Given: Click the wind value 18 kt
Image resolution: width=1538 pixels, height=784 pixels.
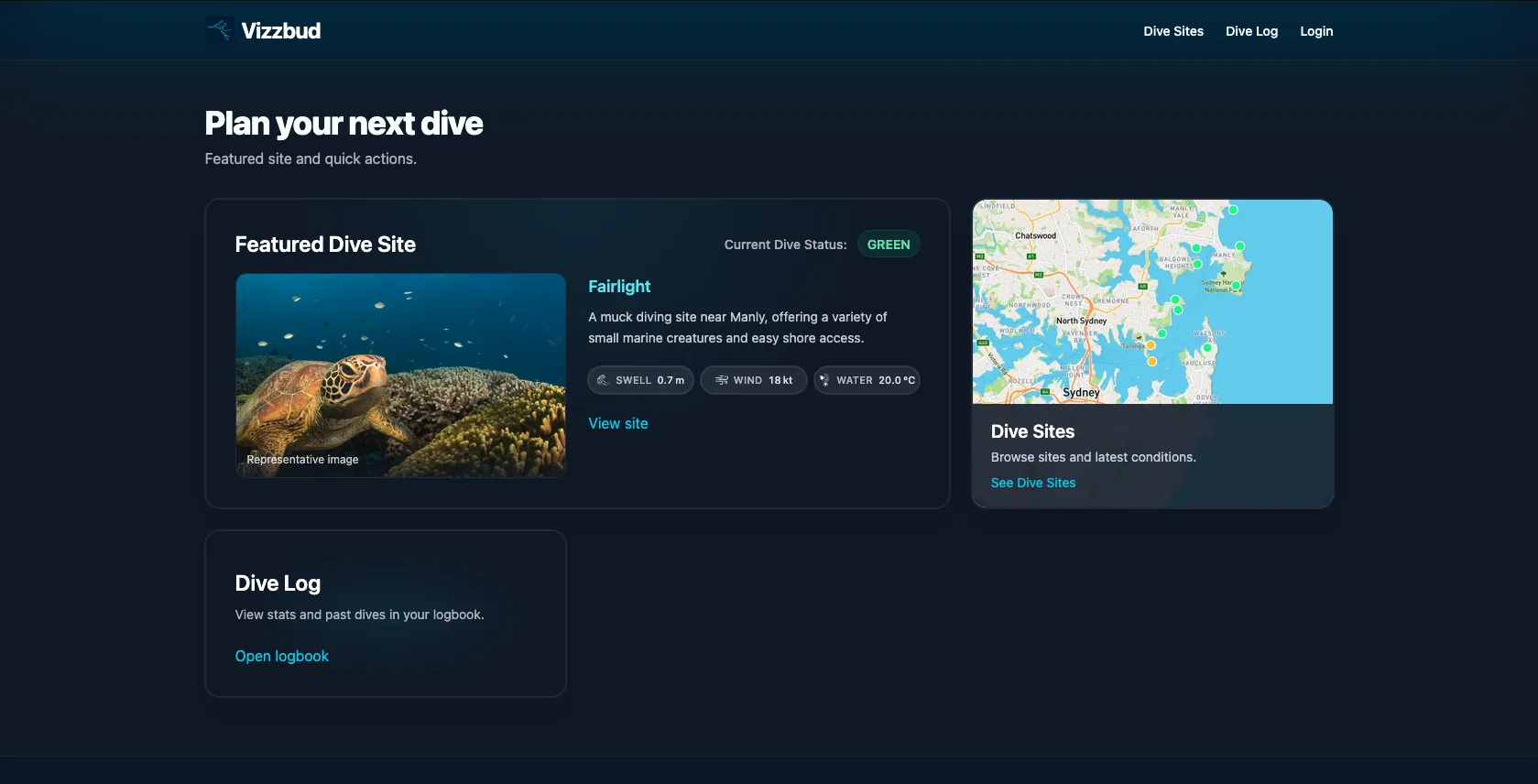Looking at the screenshot, I should coord(780,380).
